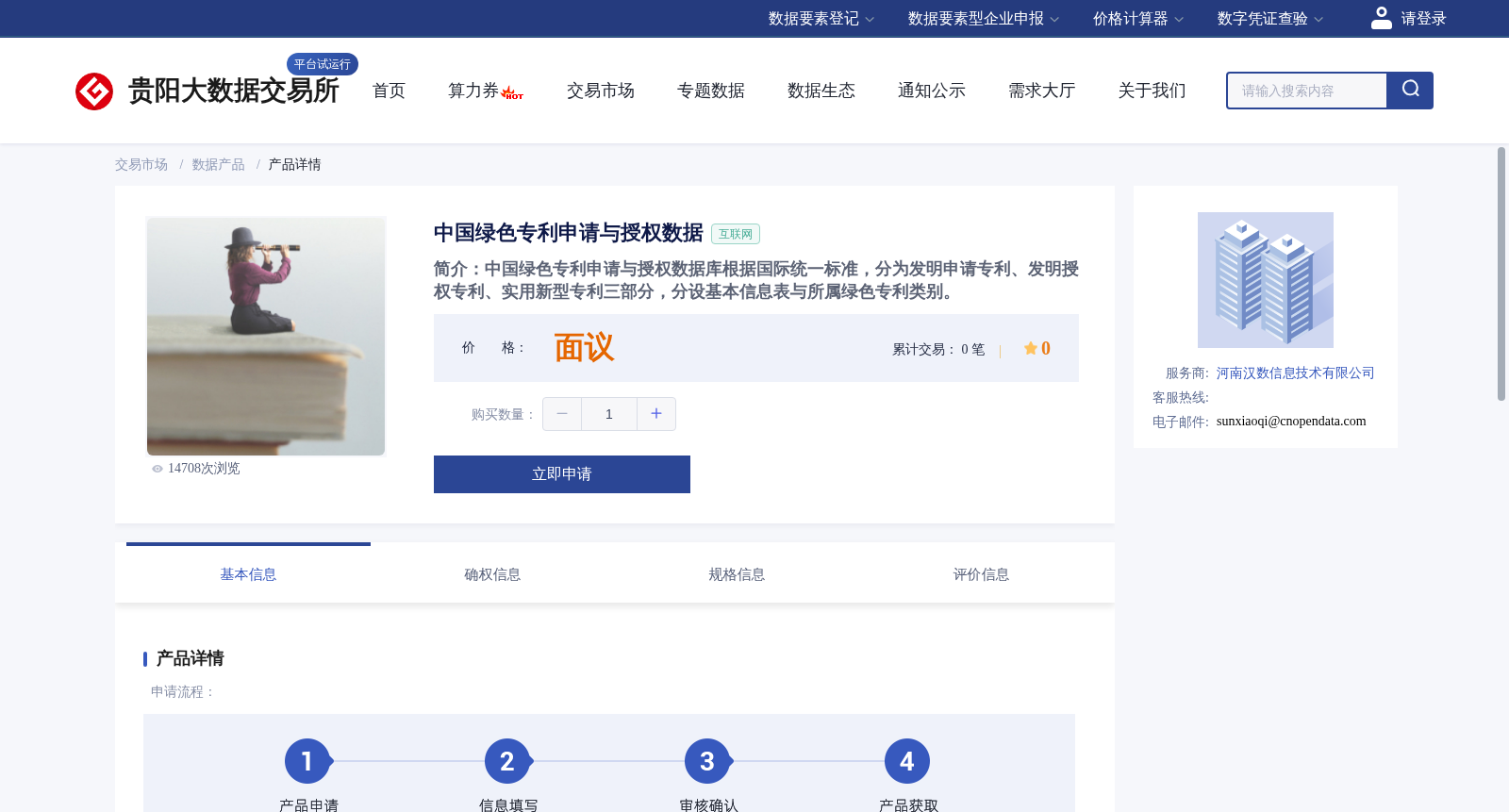Open the 算力券 nav item

pyautogui.click(x=473, y=91)
